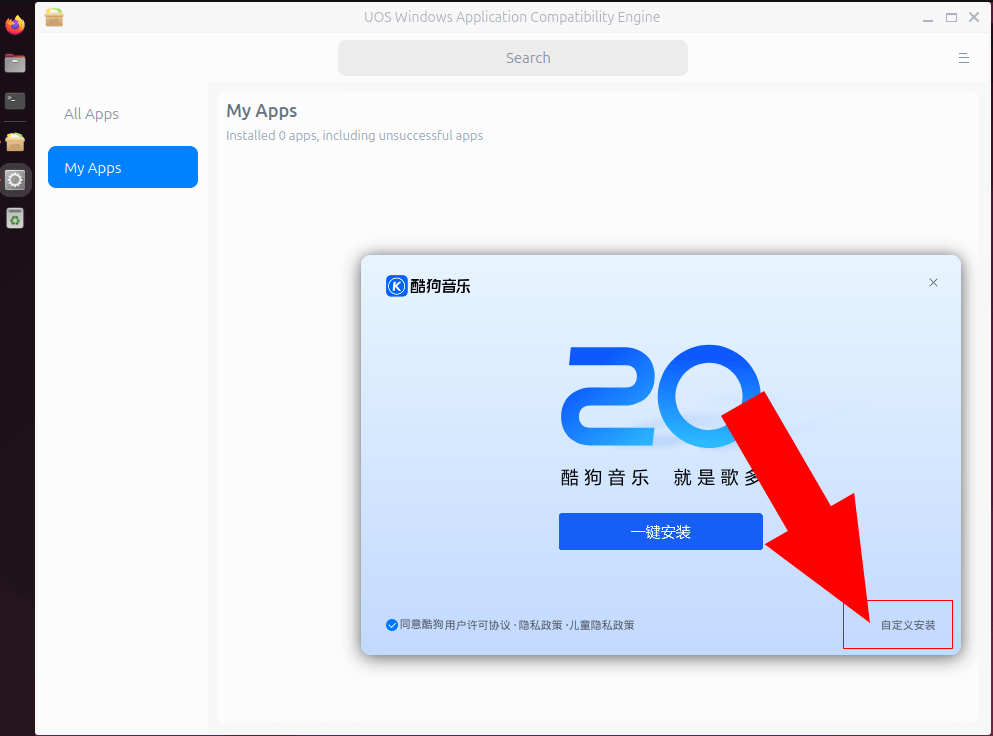993x736 pixels.
Task: Click the Search field
Action: pos(512,58)
